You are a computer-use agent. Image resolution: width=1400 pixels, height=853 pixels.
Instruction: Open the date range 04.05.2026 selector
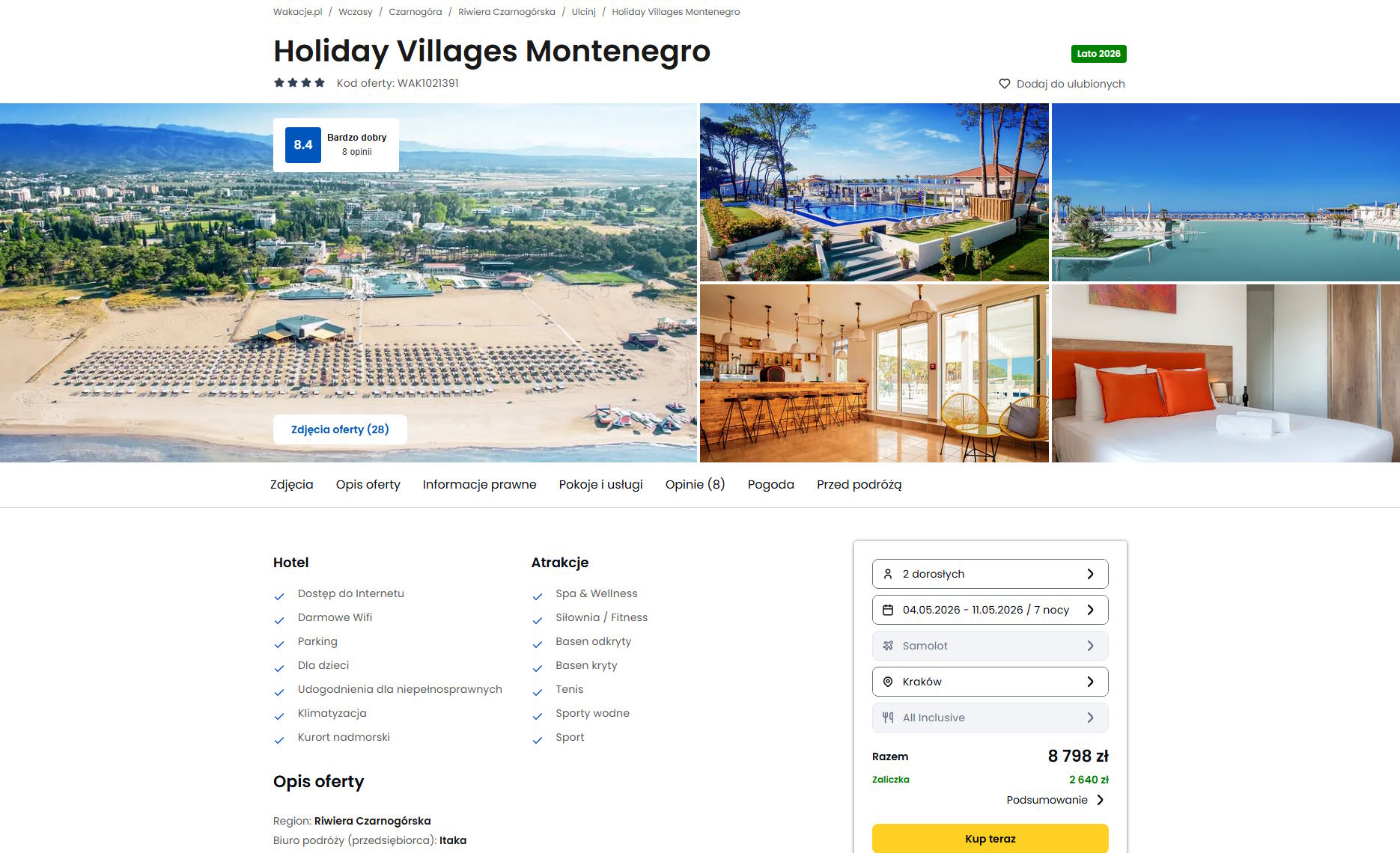point(990,610)
